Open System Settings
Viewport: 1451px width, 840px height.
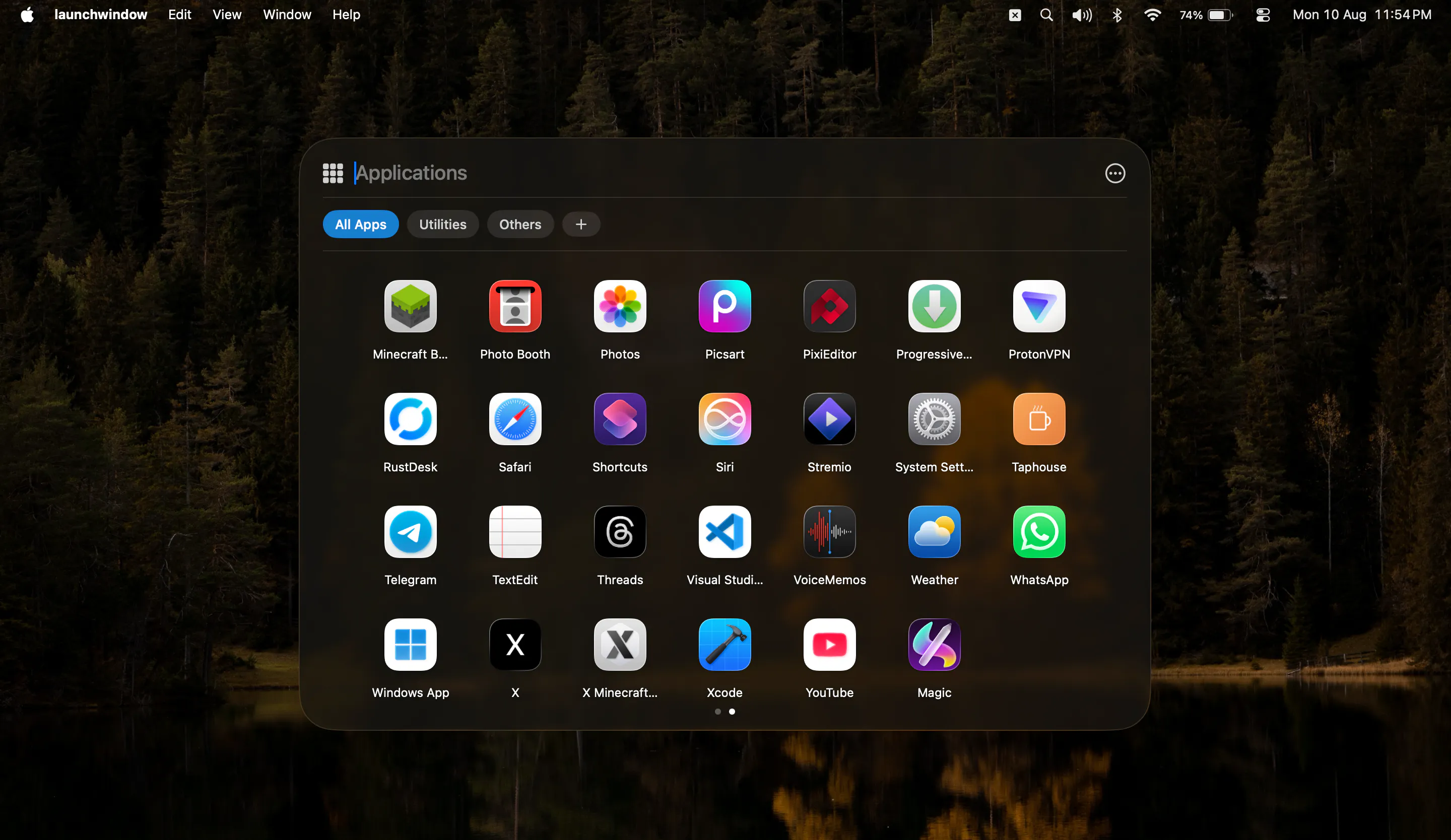coord(934,419)
